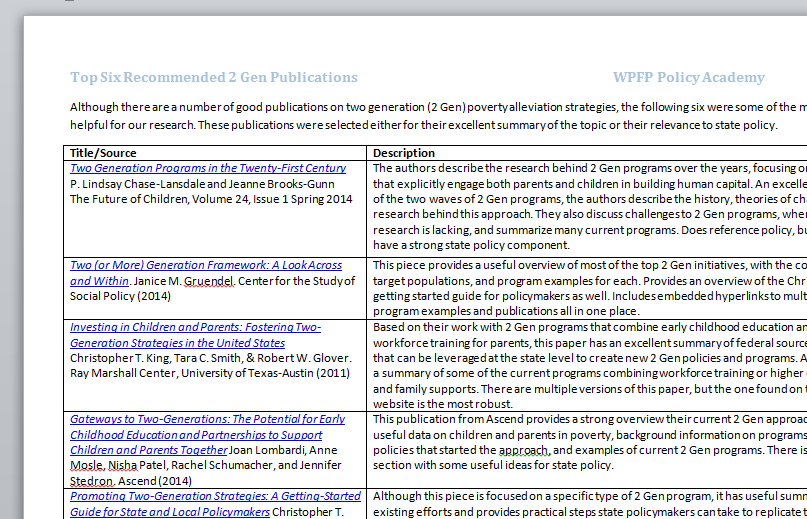
Task: Click the grammar-flagged word 'approach,' in description
Action: 525,450
